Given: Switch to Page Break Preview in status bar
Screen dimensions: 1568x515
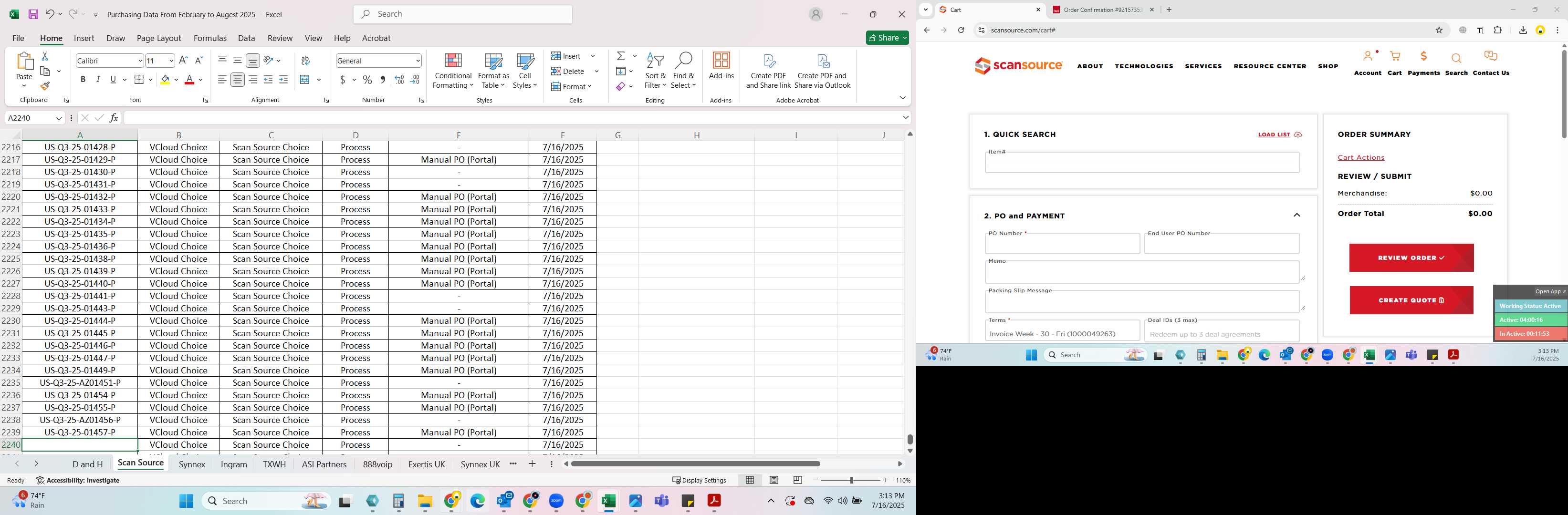Looking at the screenshot, I should (798, 480).
